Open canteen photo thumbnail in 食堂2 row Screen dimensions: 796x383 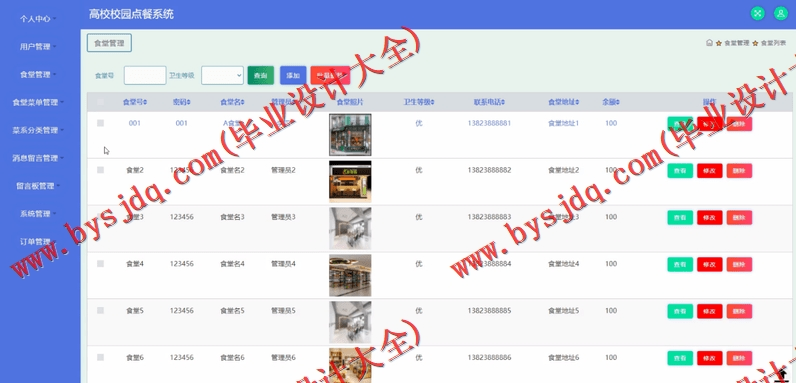[350, 181]
